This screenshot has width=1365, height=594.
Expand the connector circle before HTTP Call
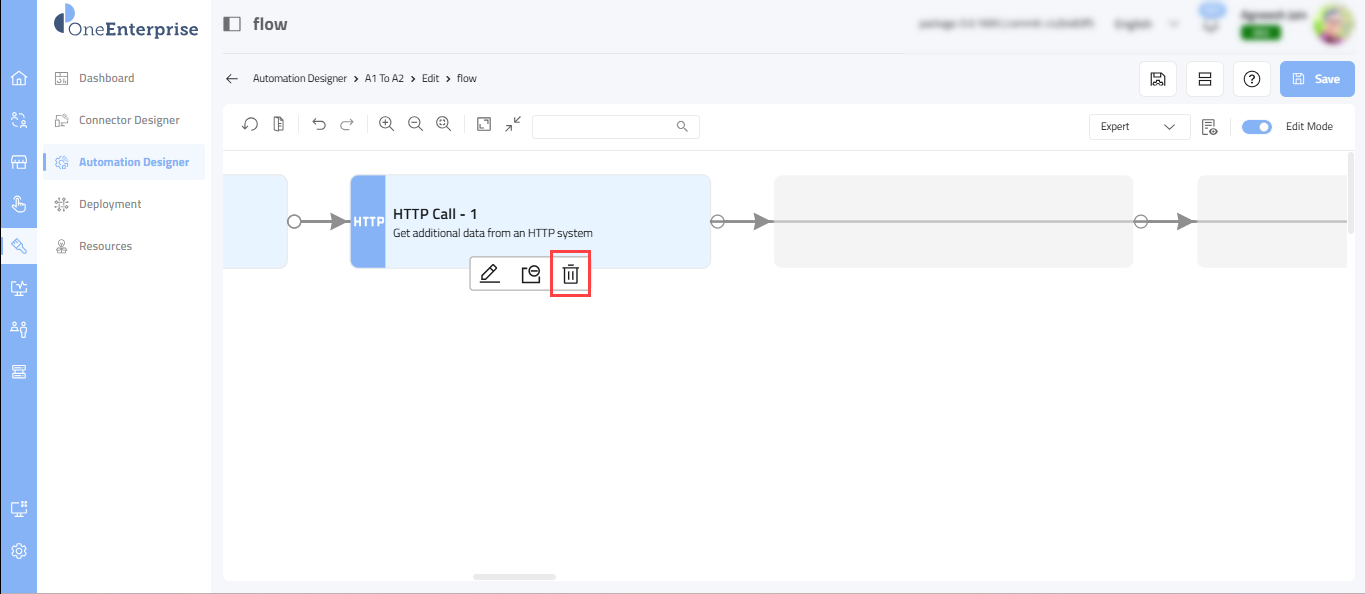pos(294,221)
